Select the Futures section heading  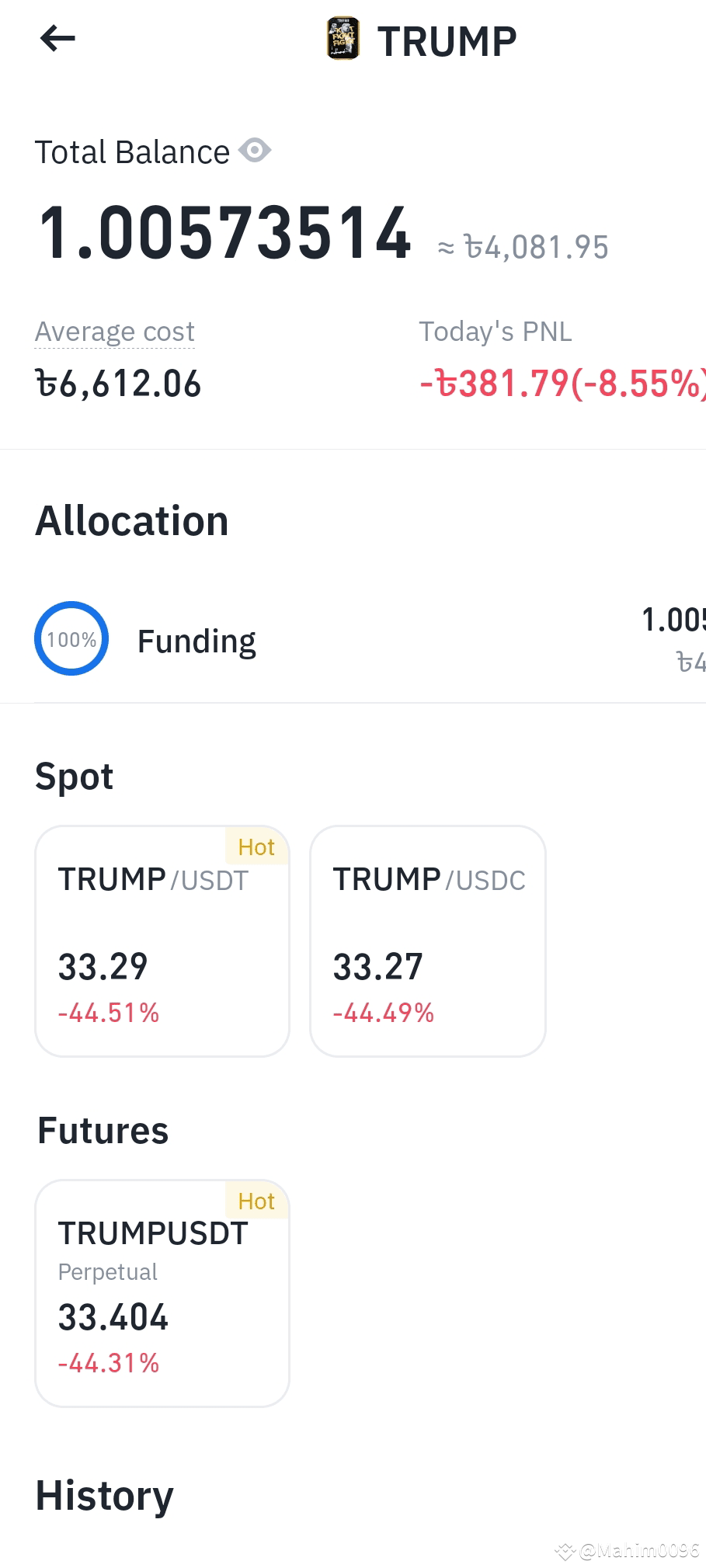103,1131
